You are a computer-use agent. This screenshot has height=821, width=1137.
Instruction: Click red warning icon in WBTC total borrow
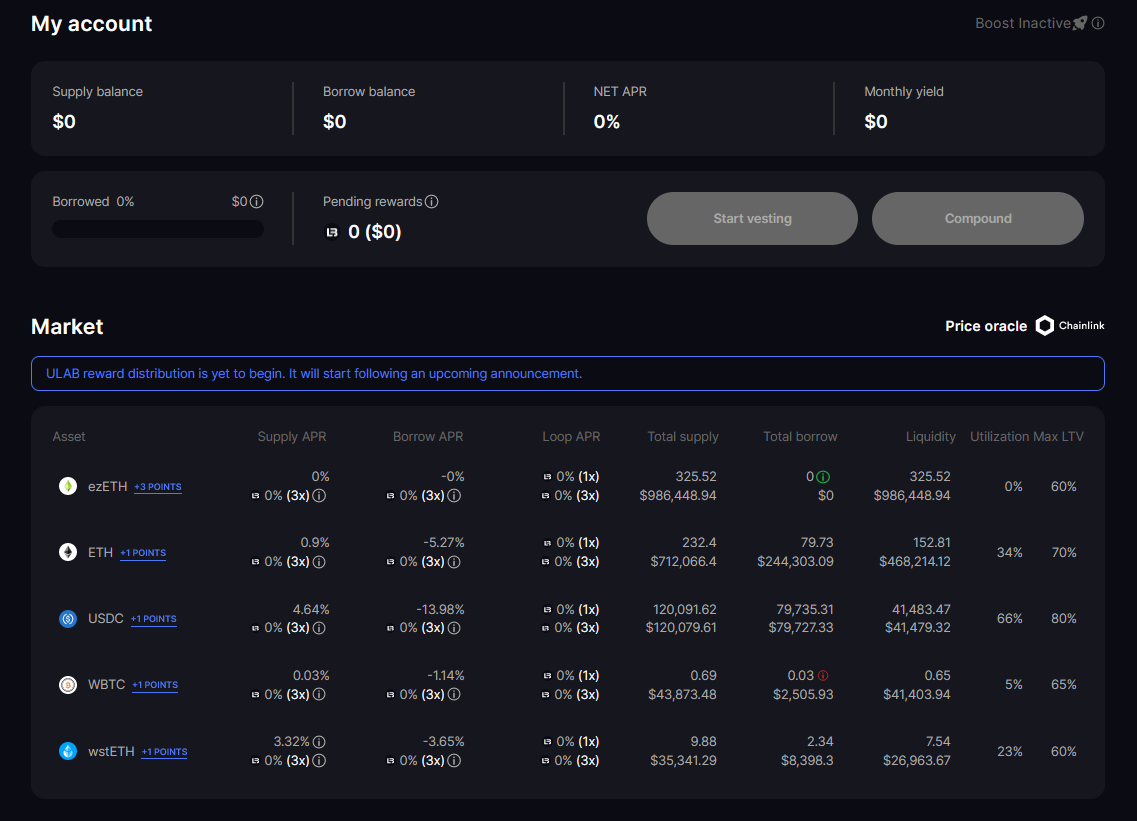823,676
